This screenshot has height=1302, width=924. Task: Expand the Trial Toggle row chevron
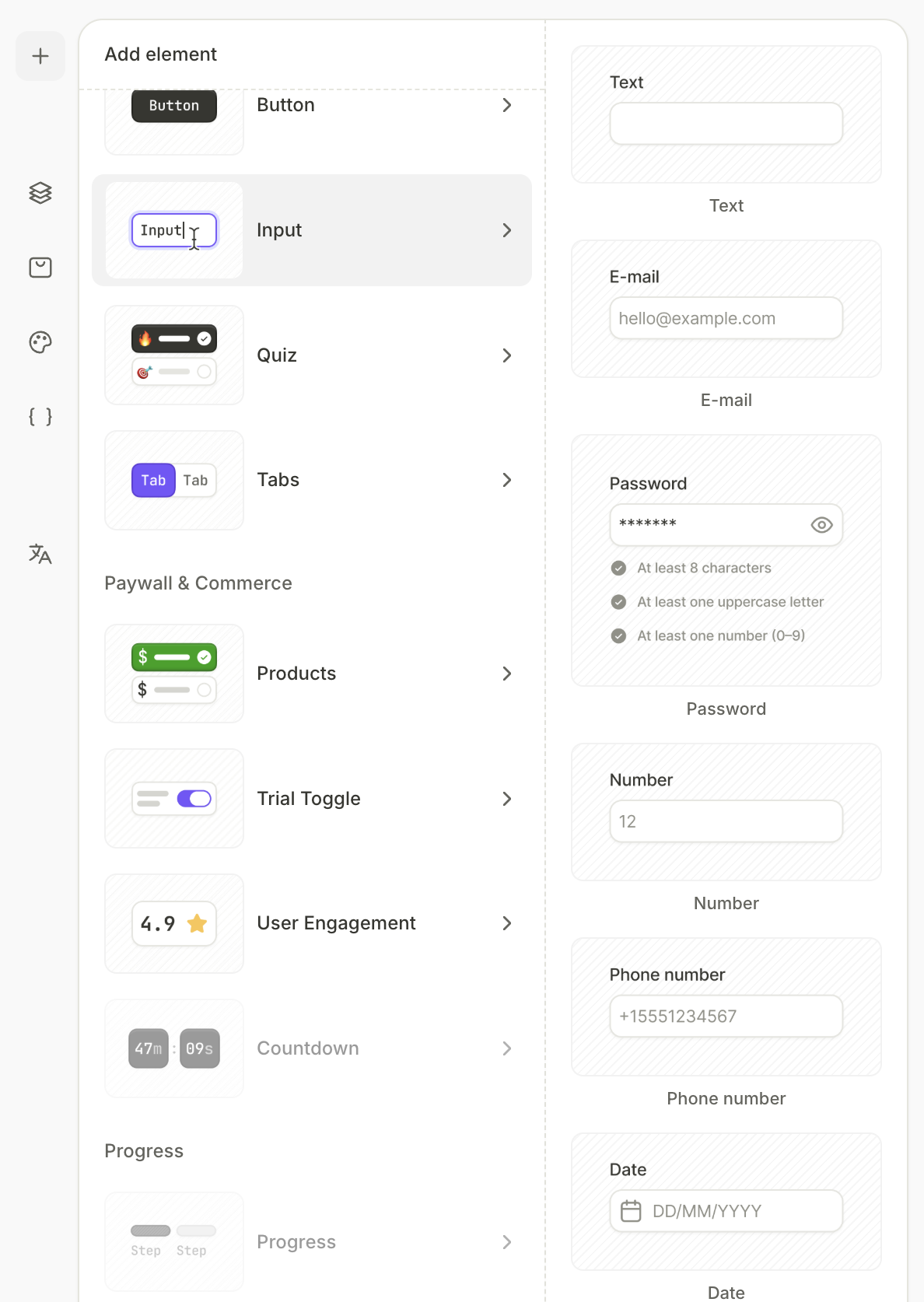tap(507, 799)
